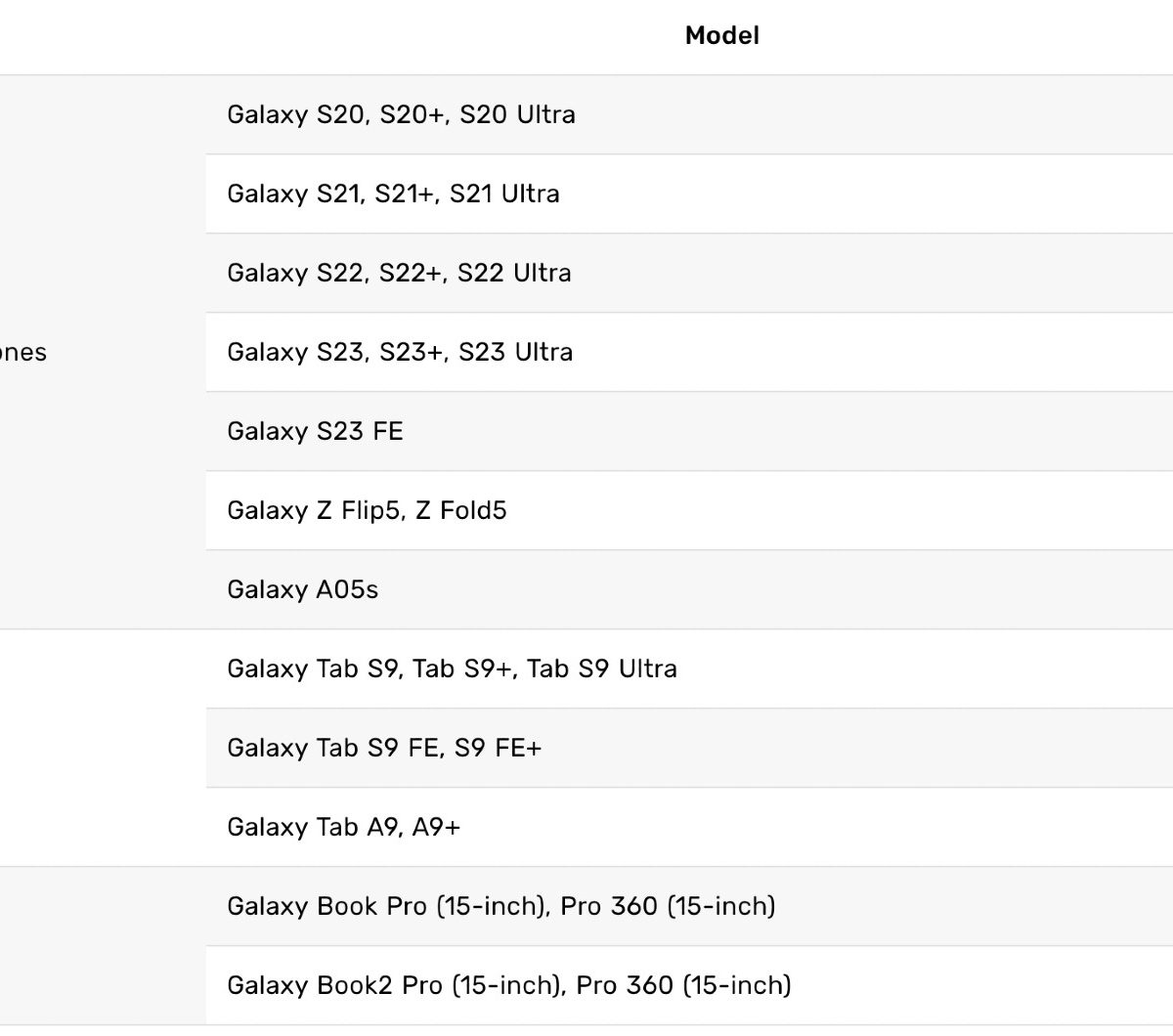Click the Galaxy S21, S21+, S21 Ultra row
Viewport: 1173px width, 1036px height.
(393, 194)
